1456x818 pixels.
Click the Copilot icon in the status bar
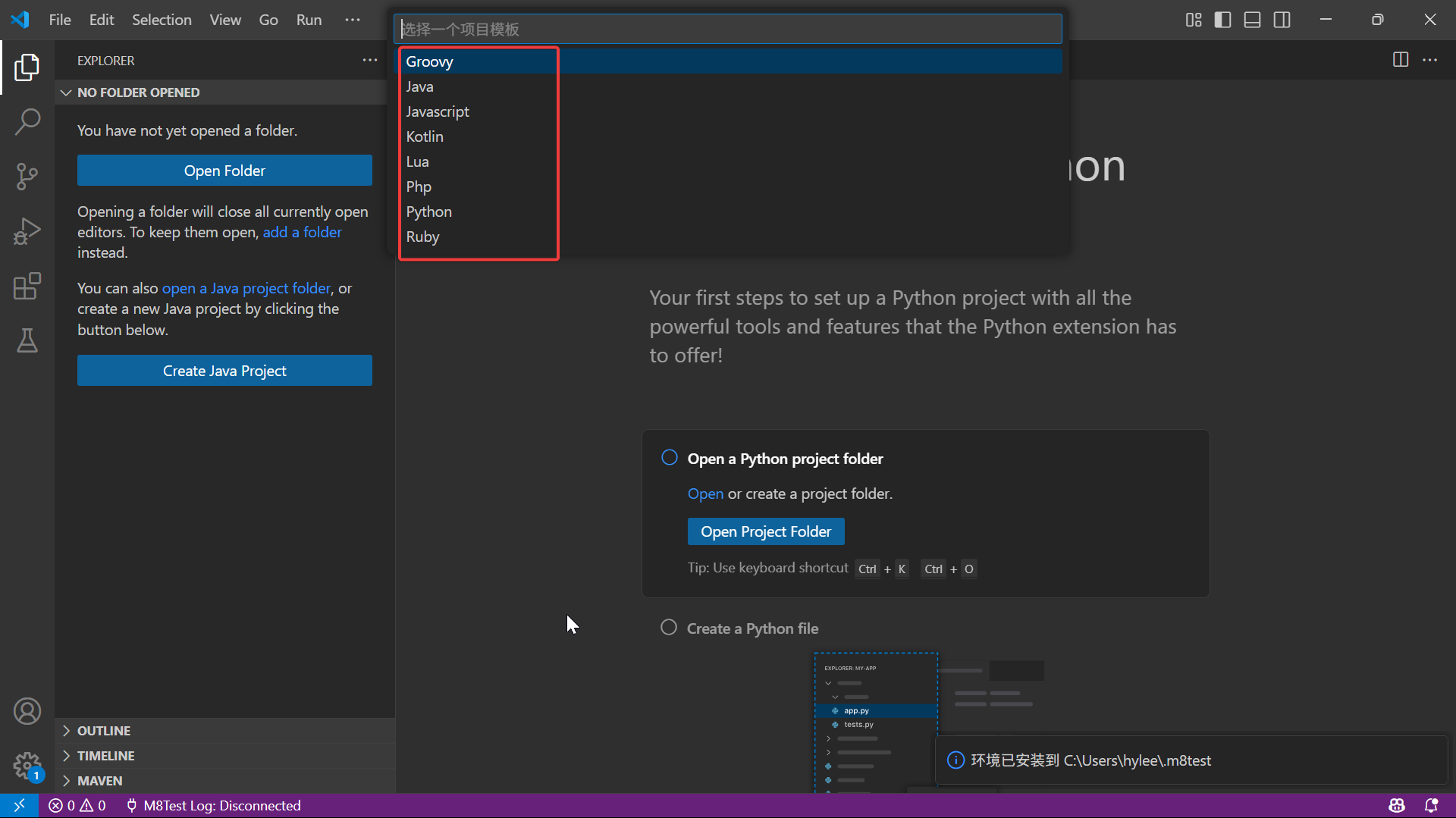point(1397,805)
